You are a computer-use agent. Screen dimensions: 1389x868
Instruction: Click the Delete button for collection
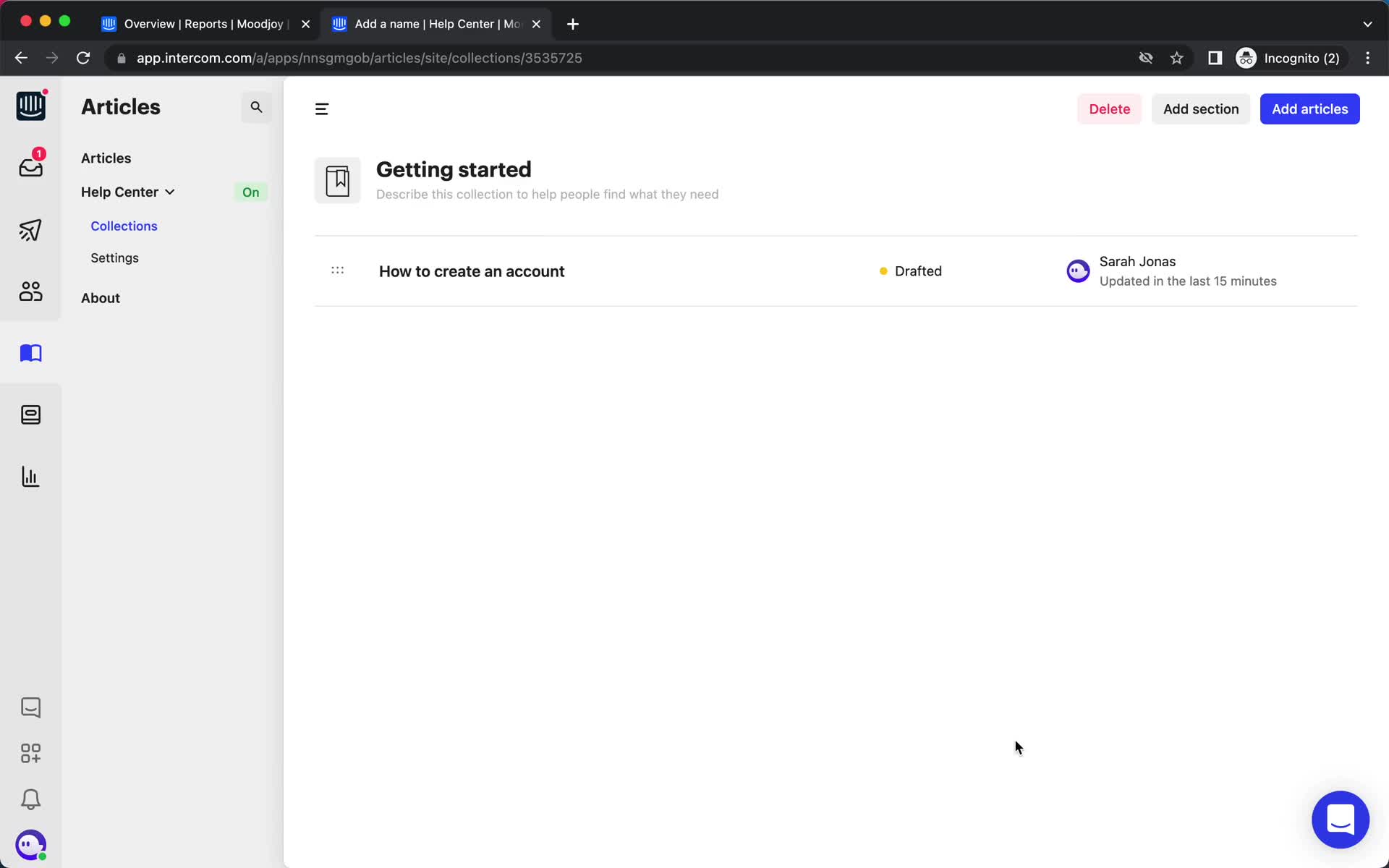click(1109, 108)
